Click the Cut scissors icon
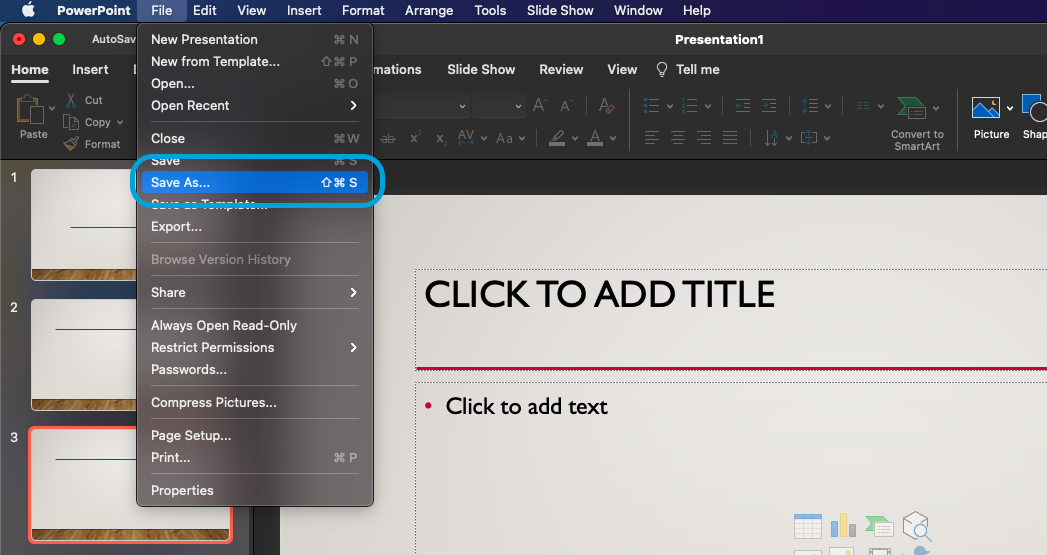 tap(71, 100)
